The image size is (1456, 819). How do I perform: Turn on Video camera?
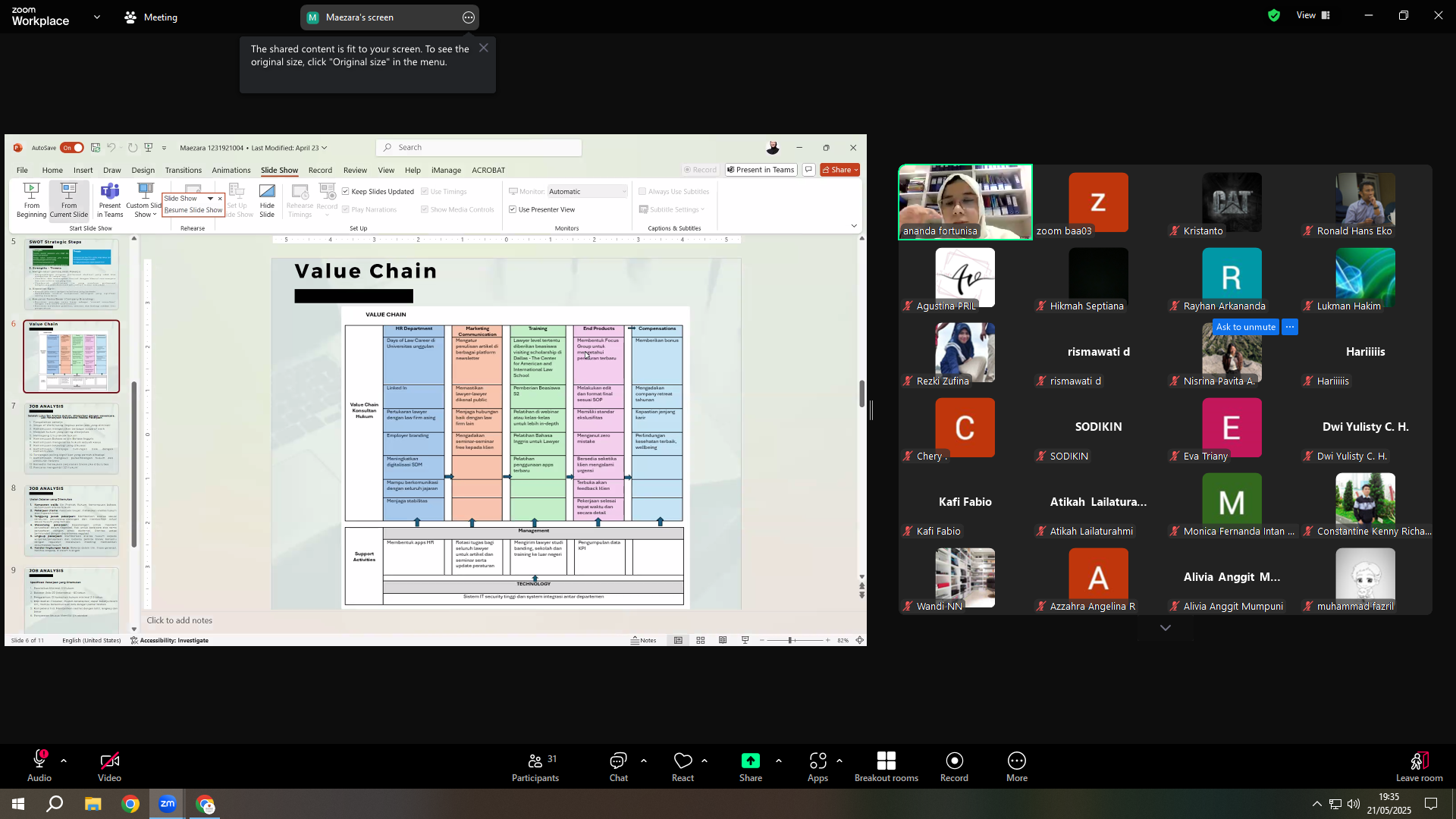(x=109, y=761)
